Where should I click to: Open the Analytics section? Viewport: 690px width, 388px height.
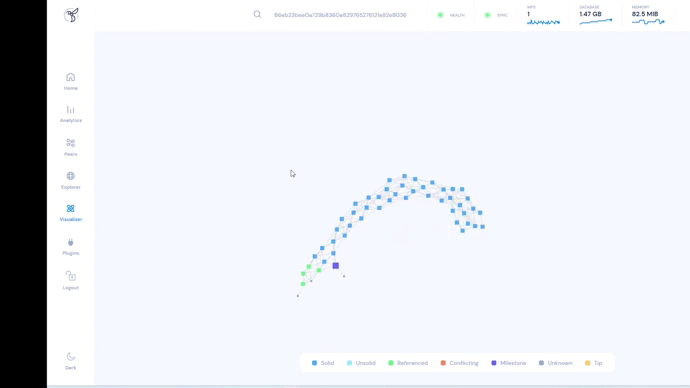[70, 114]
